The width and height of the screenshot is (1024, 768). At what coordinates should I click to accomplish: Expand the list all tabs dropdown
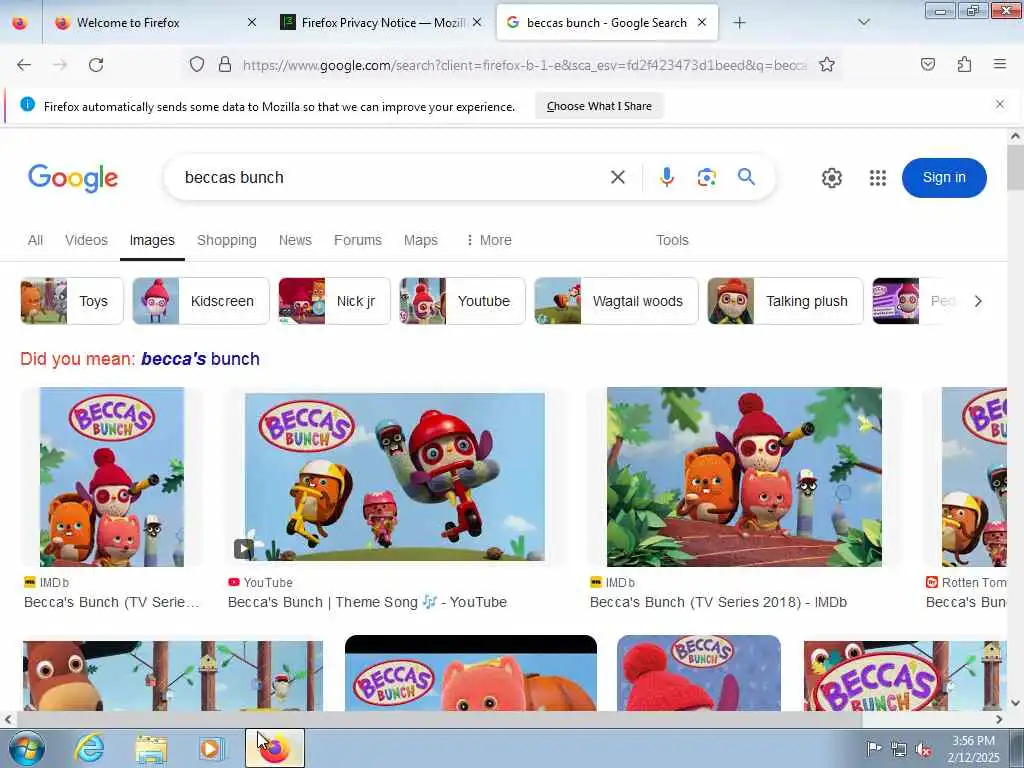point(864,23)
